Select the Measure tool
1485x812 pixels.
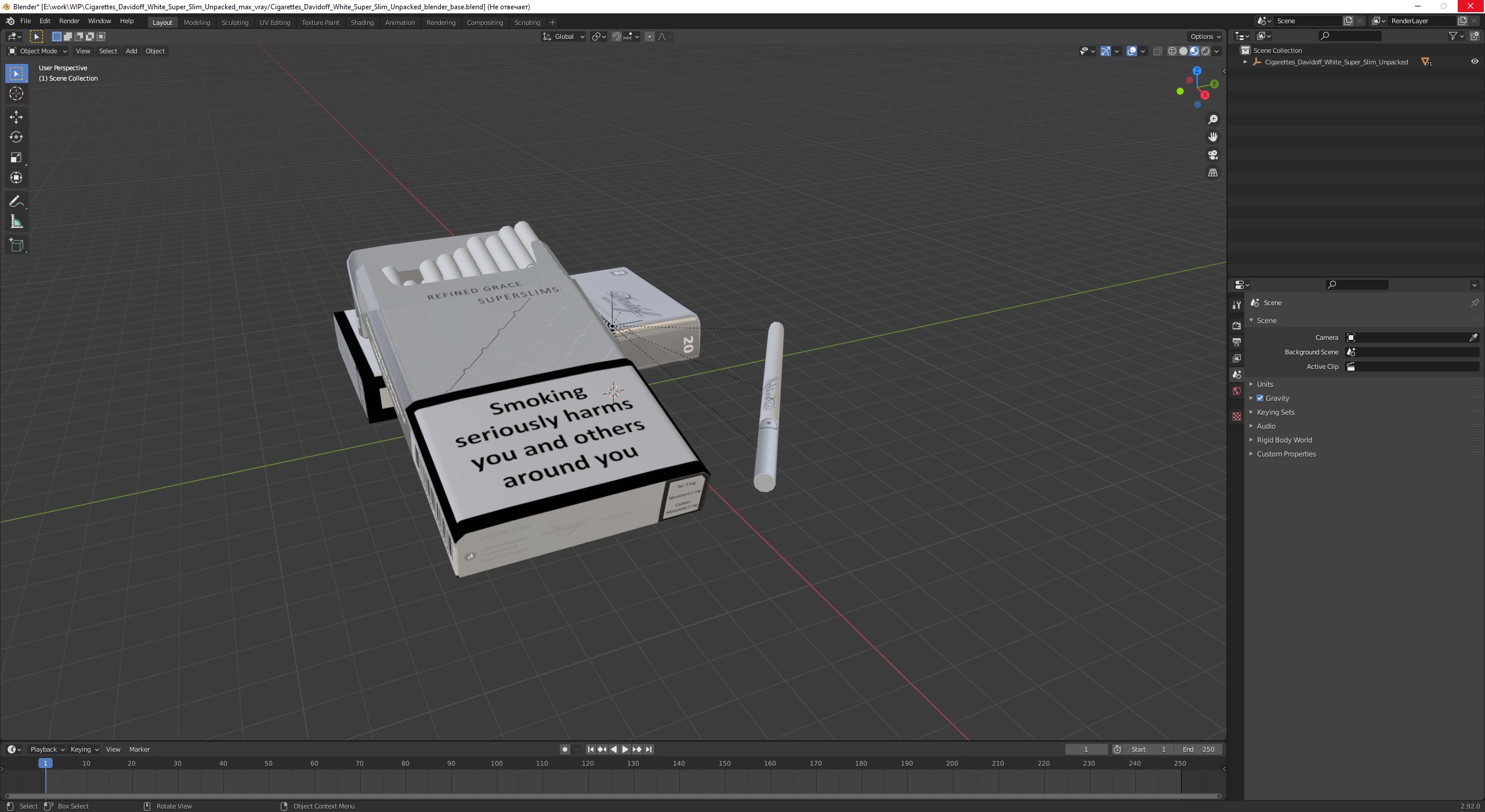click(16, 222)
